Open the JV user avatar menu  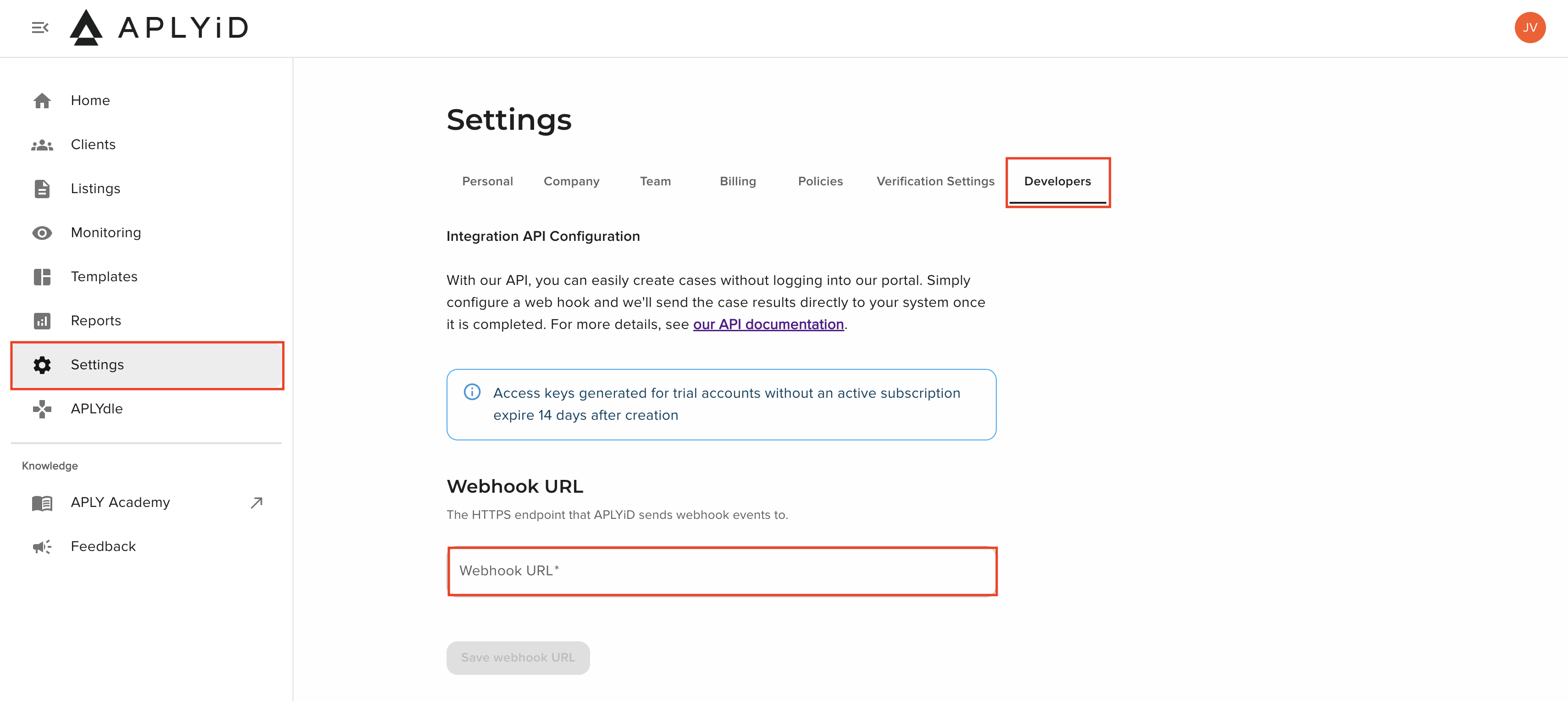click(x=1529, y=28)
